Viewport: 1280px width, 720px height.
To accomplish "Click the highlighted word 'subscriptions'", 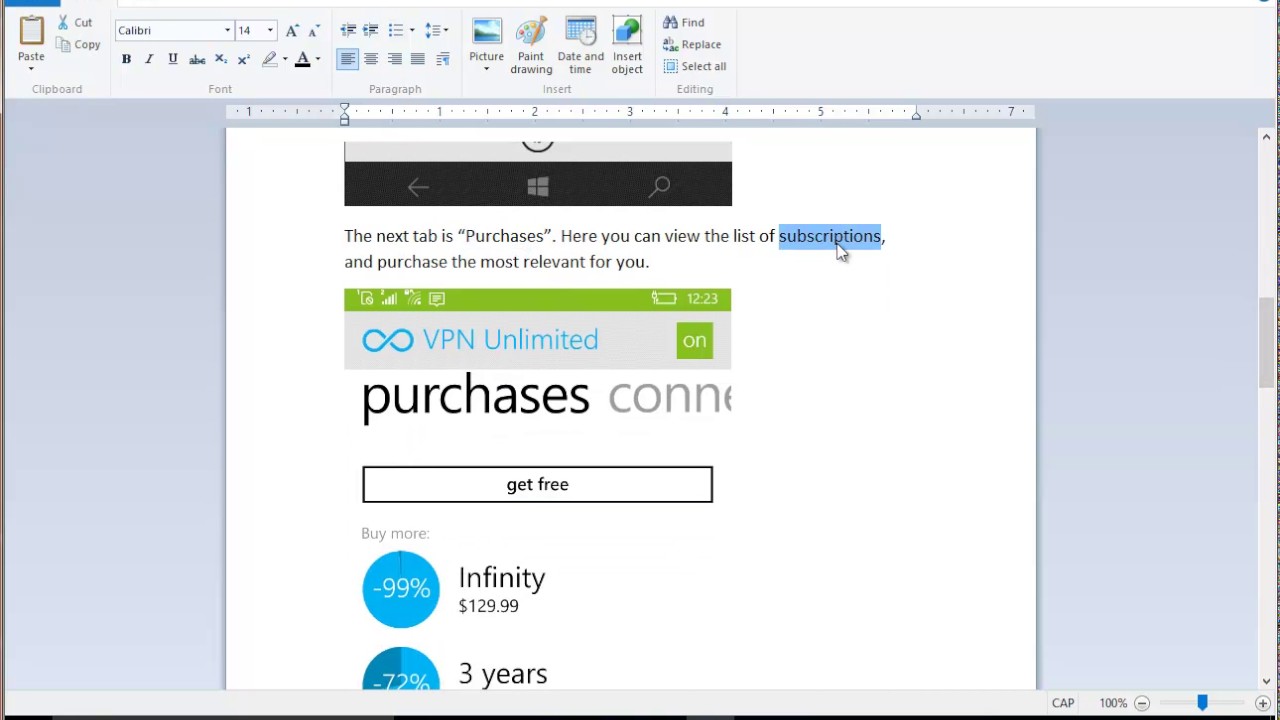I will [x=830, y=236].
